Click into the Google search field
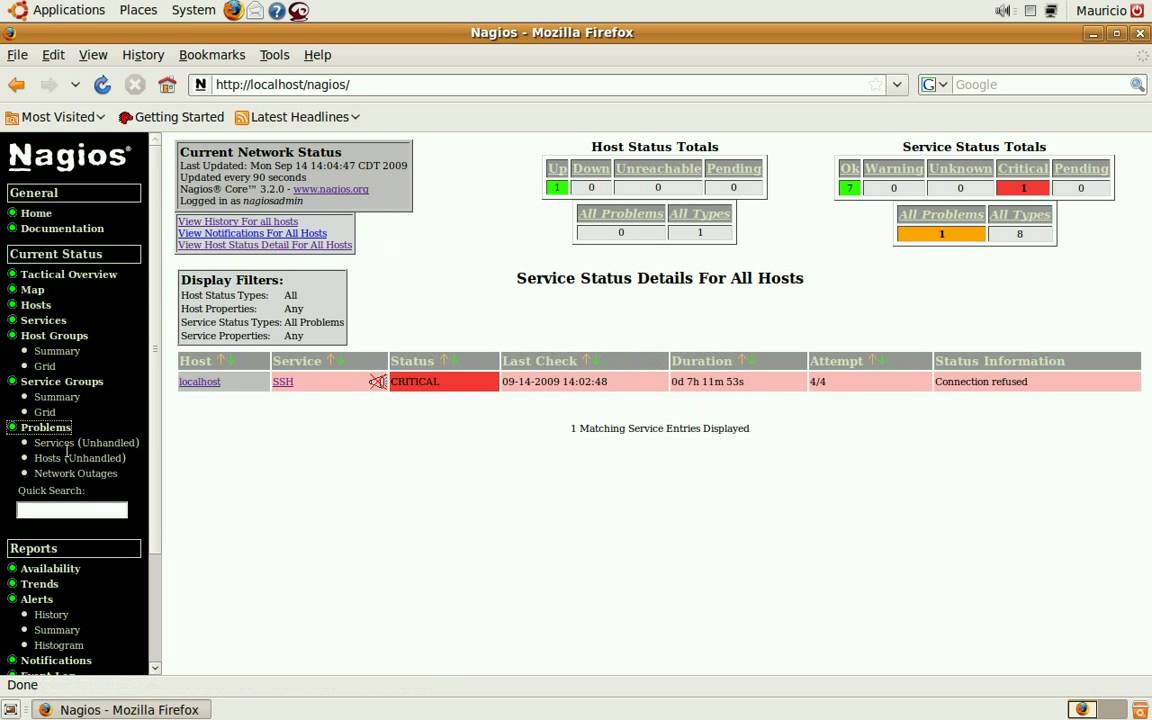 (1040, 84)
